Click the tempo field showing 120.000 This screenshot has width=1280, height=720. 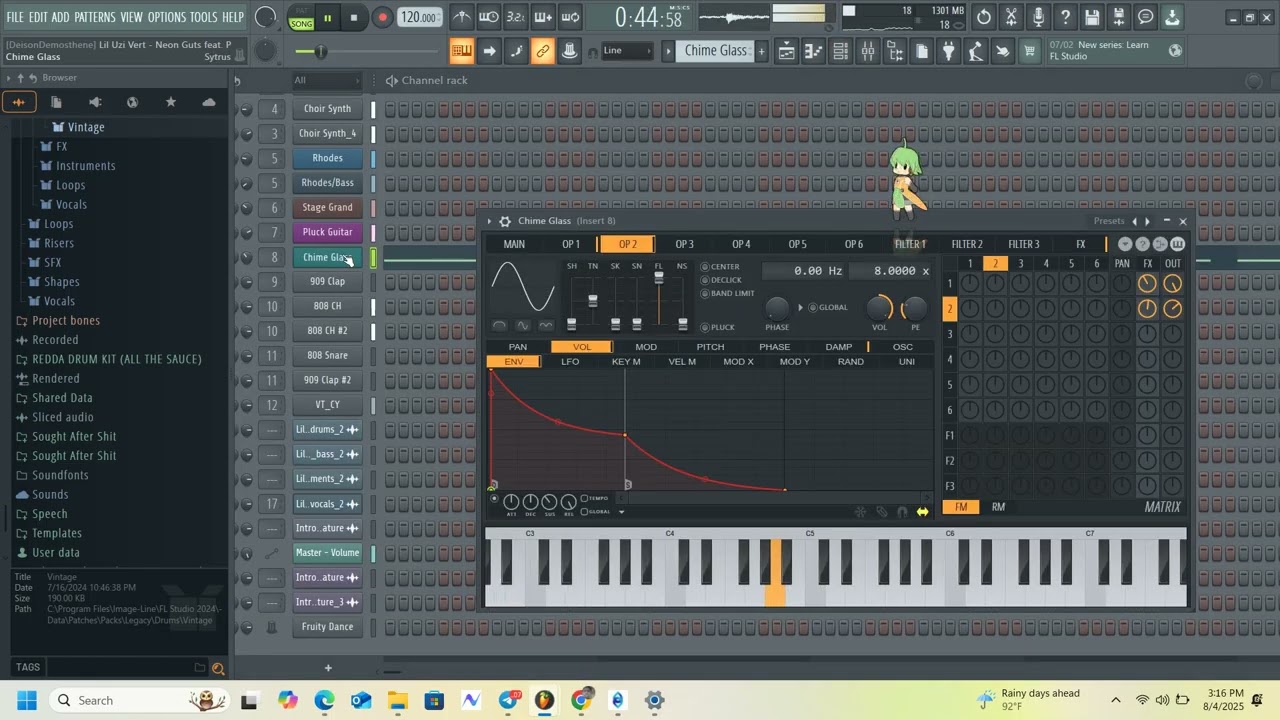click(x=419, y=17)
